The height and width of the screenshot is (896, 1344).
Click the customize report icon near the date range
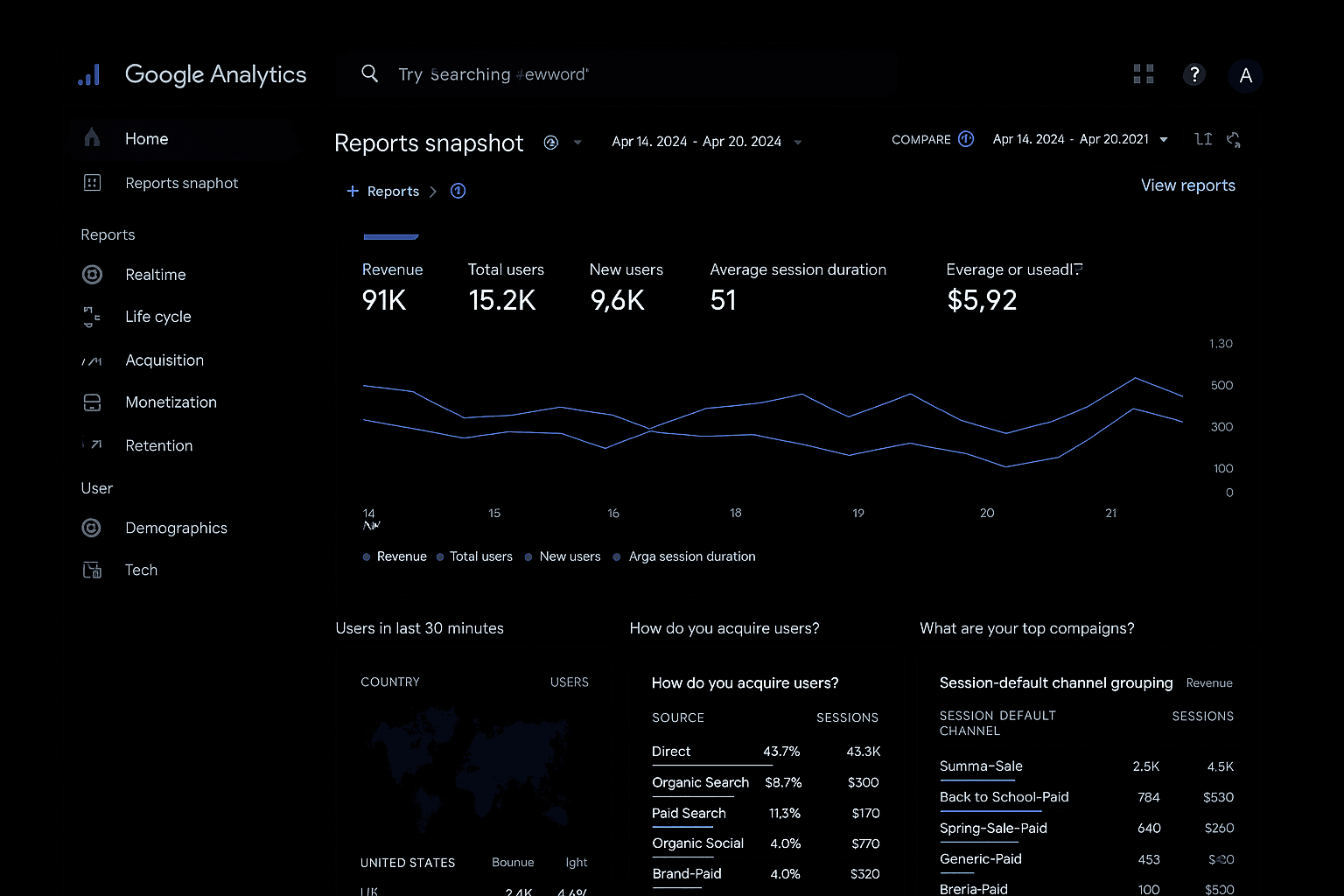[1204, 139]
